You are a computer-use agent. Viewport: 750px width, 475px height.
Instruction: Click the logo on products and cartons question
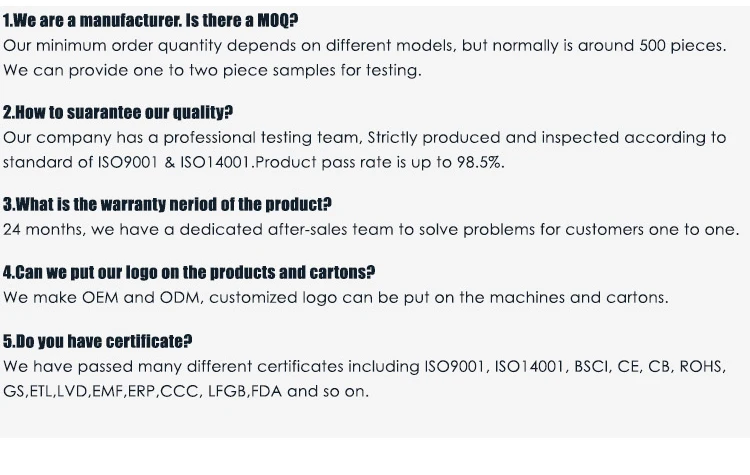[189, 272]
